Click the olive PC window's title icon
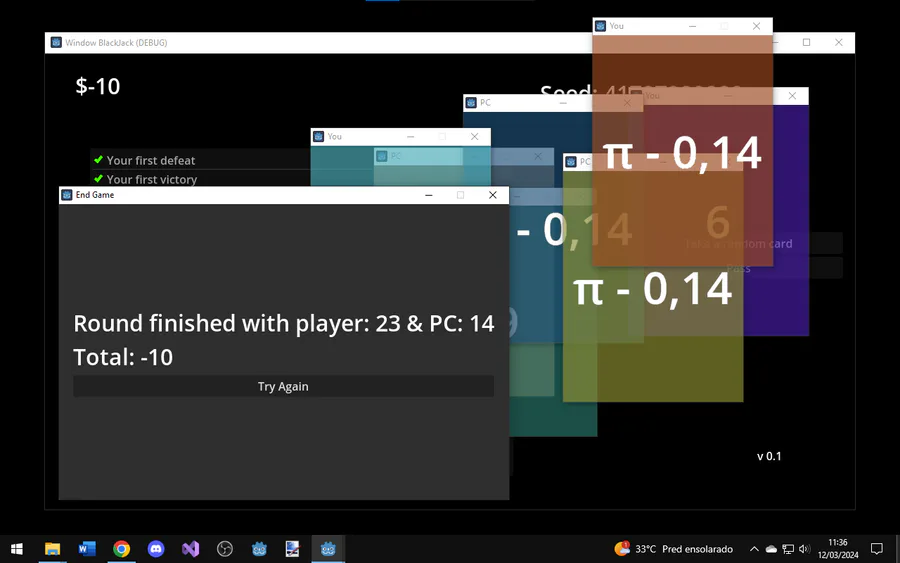Viewport: 900px width, 563px height. (571, 162)
